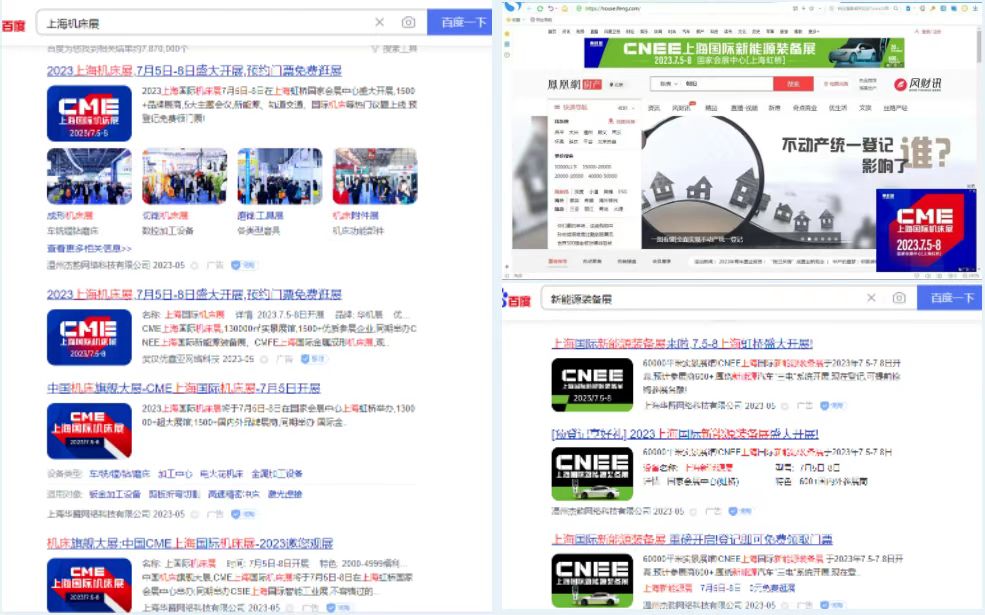
Task: View exhibition photo above 磨具工具展
Action: (x=280, y=177)
